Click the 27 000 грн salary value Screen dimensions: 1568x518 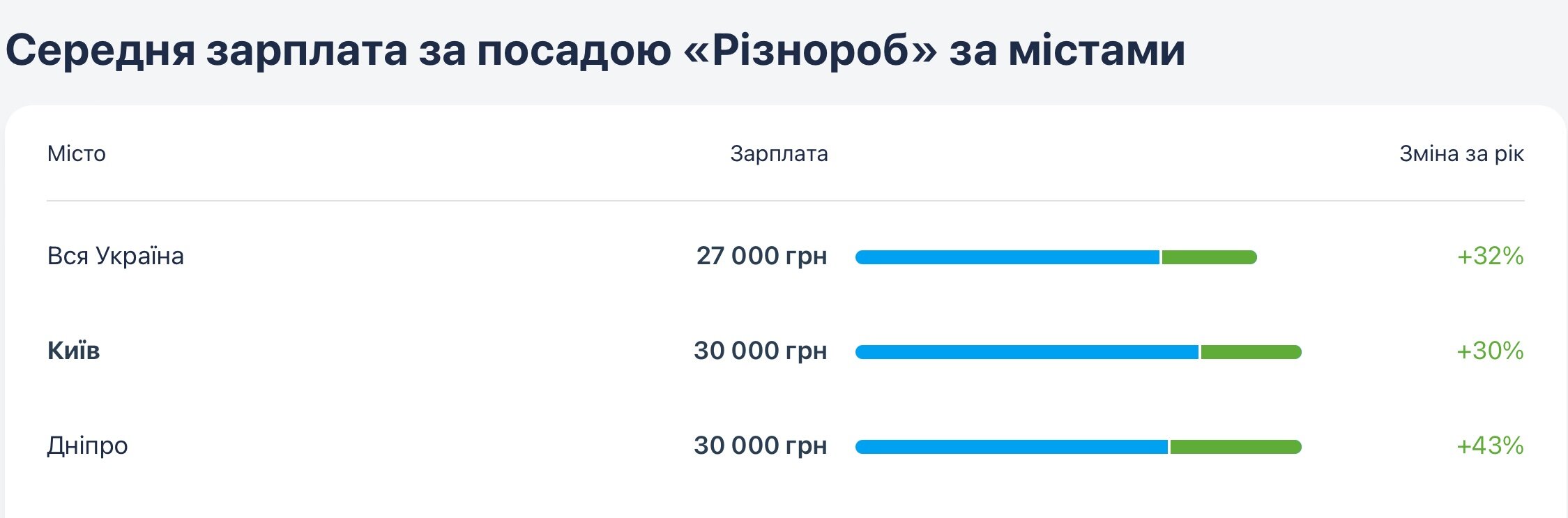point(761,256)
